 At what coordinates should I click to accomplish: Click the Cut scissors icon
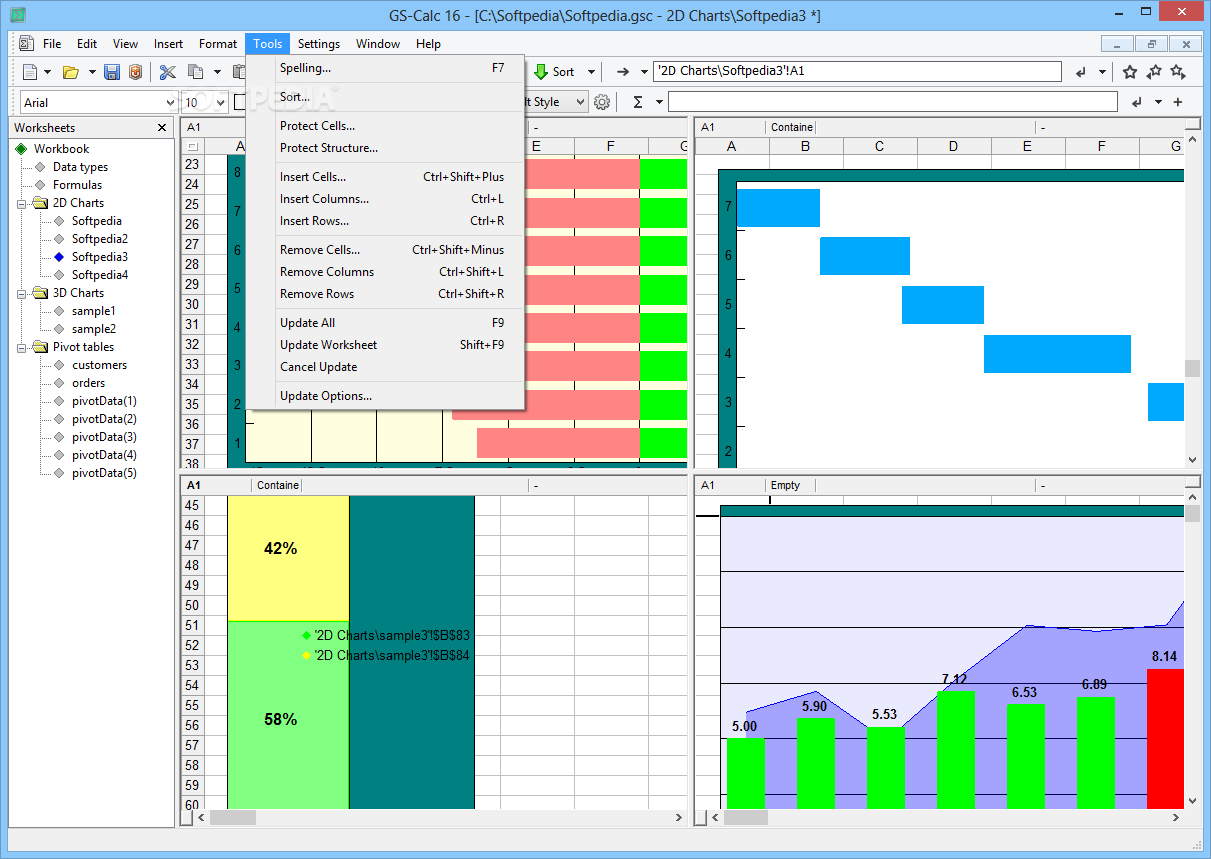(x=167, y=72)
